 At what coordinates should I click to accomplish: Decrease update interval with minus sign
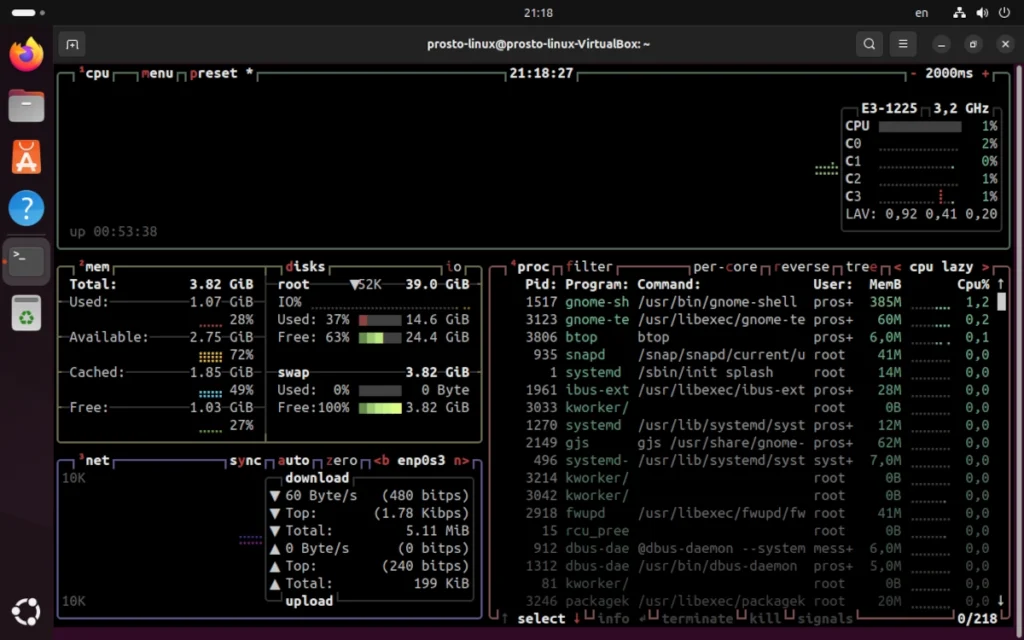[x=913, y=73]
